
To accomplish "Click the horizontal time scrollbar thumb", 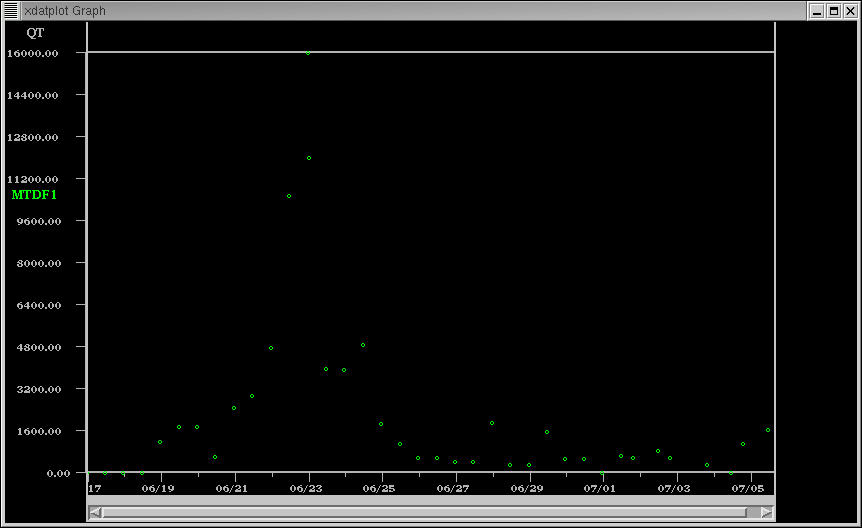I will point(424,513).
